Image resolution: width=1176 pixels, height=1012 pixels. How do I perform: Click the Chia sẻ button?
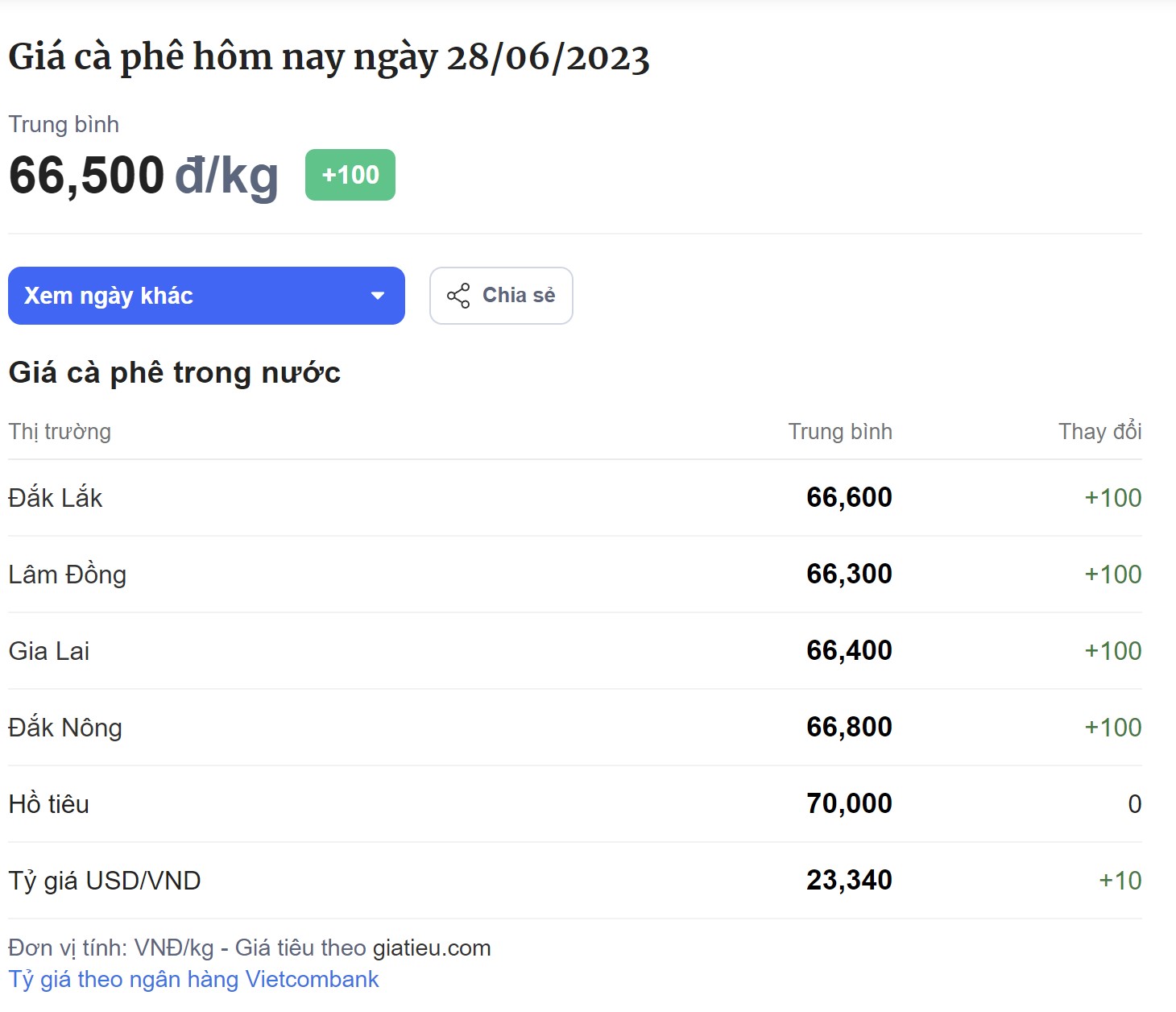pyautogui.click(x=501, y=296)
